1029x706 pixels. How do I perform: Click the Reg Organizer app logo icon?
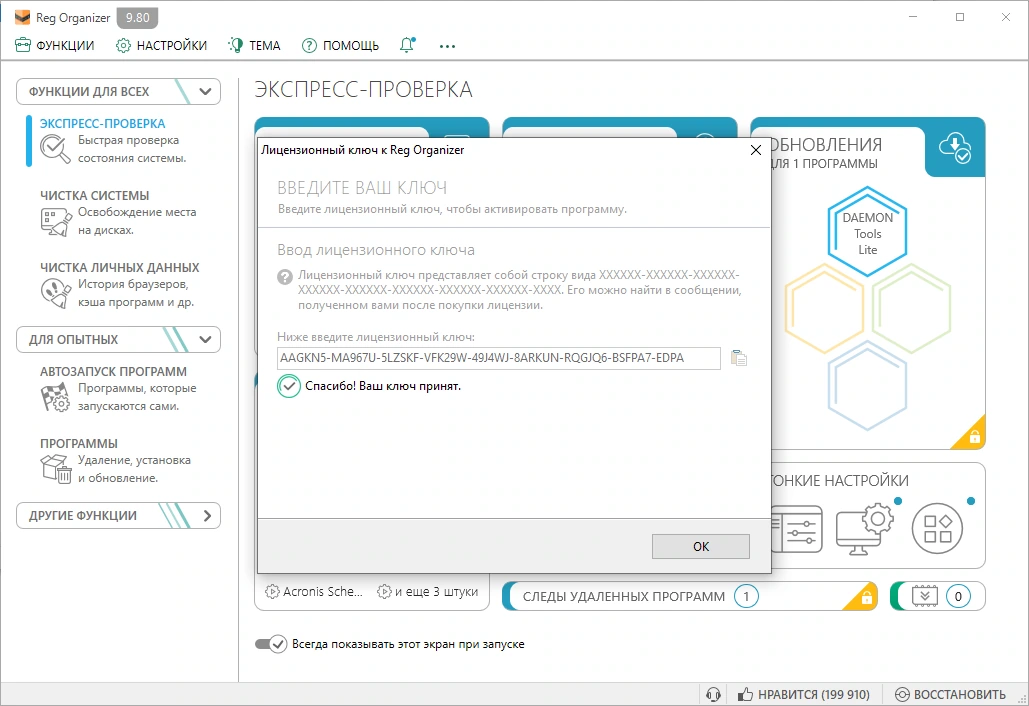tap(22, 17)
